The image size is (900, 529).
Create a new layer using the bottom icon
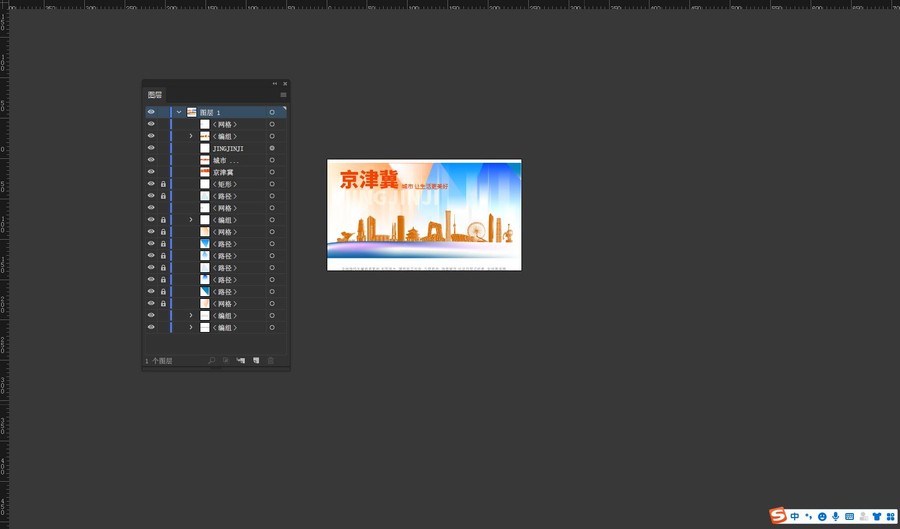256,360
